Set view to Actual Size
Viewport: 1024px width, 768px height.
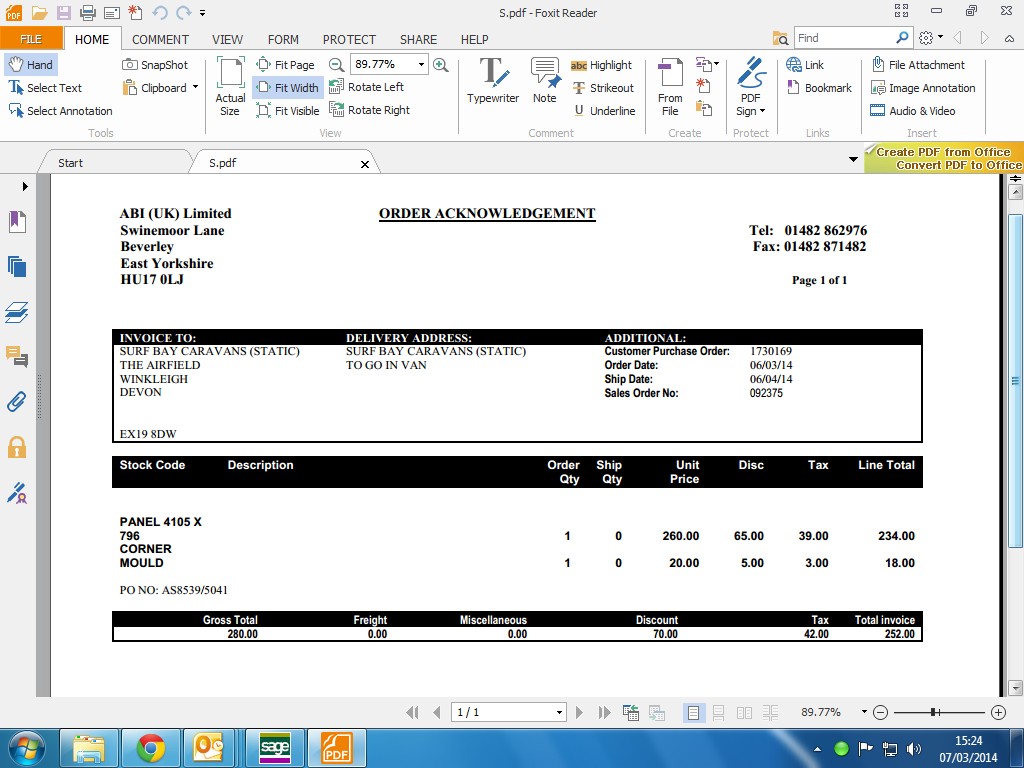click(231, 87)
